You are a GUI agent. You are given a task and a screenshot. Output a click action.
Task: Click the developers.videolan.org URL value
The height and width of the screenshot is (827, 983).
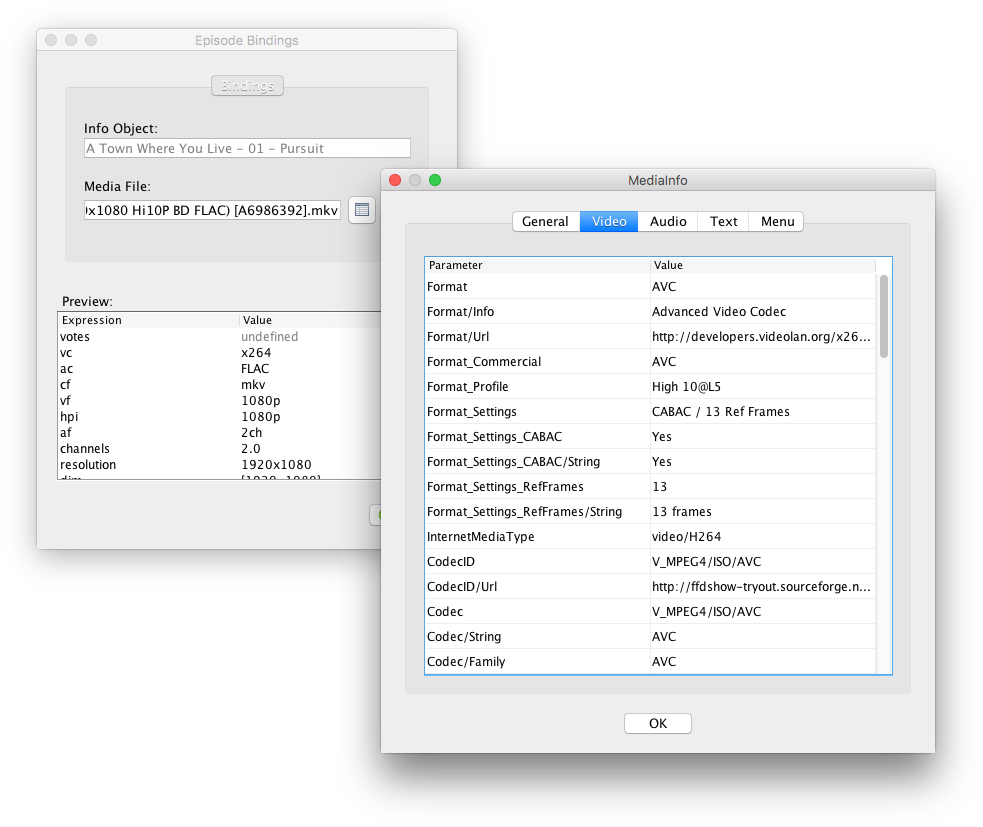[761, 337]
